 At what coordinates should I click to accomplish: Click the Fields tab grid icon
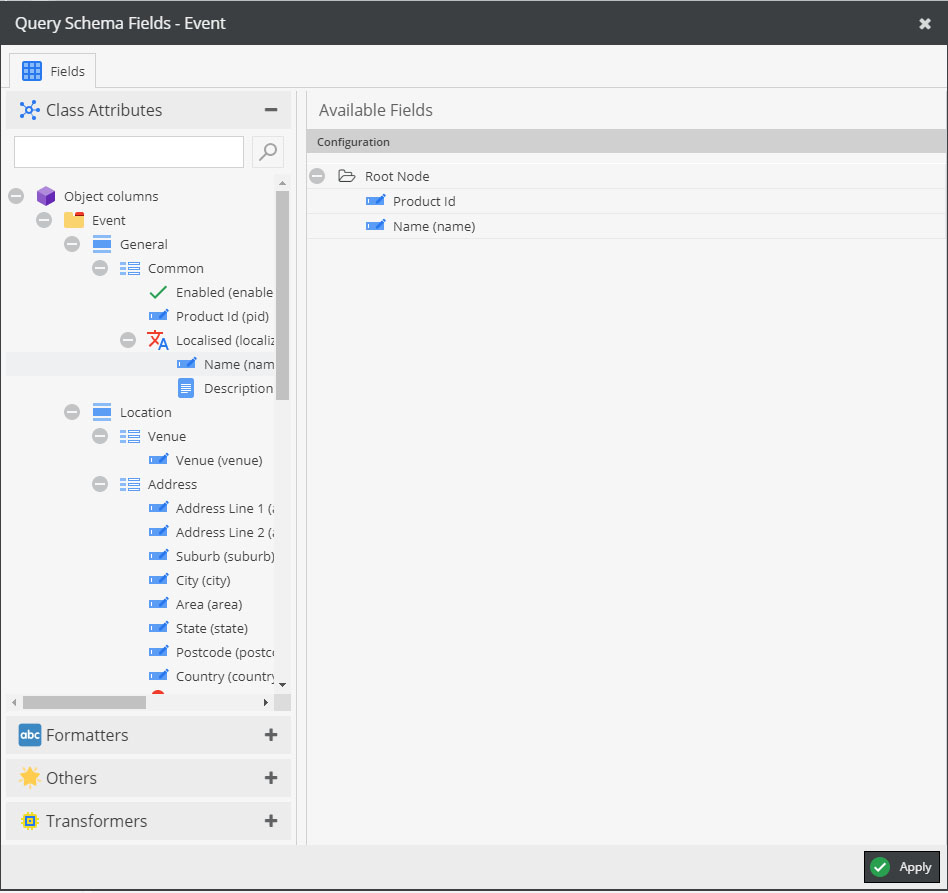[31, 71]
